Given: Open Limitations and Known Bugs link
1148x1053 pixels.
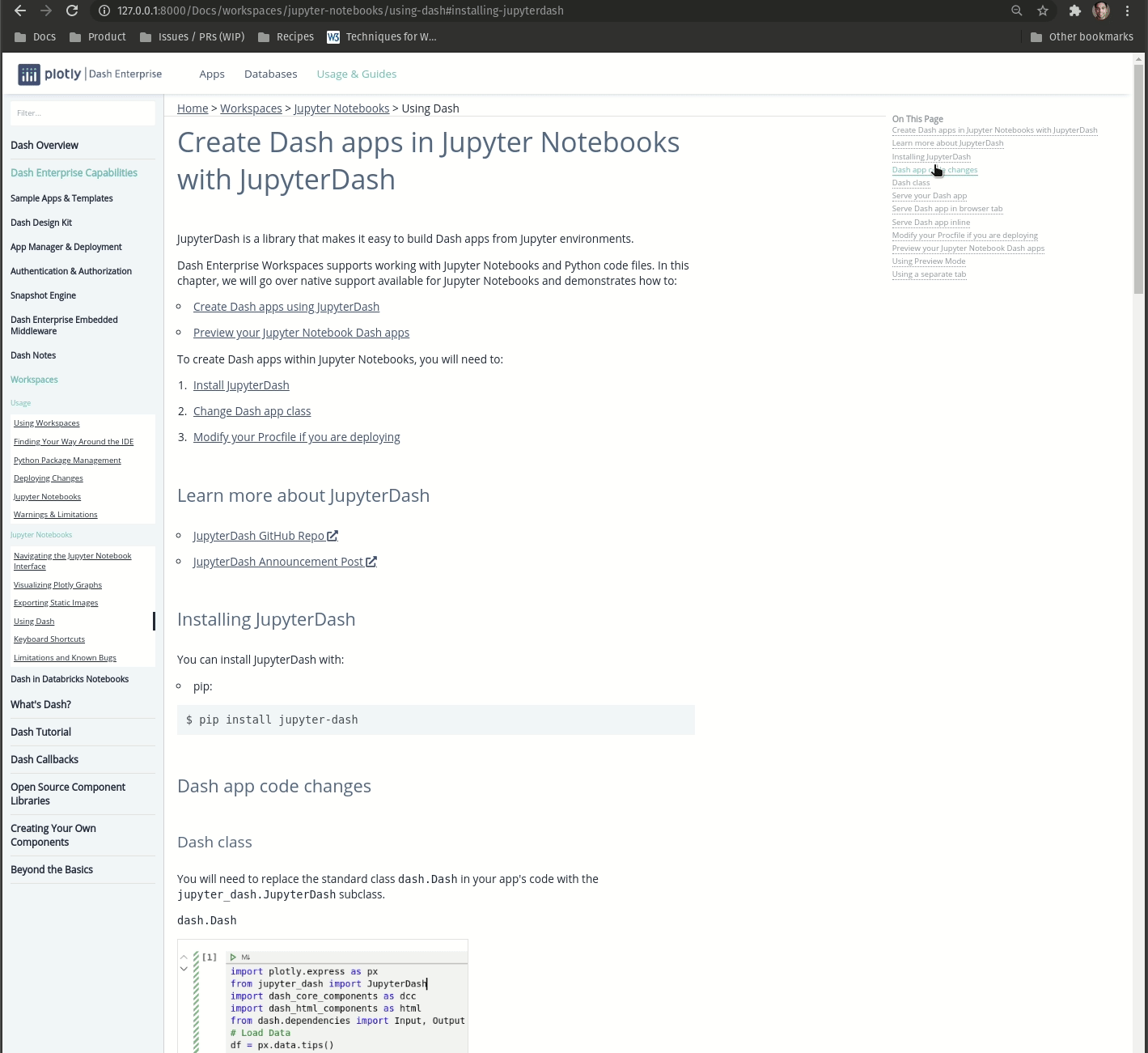Looking at the screenshot, I should click(65, 658).
